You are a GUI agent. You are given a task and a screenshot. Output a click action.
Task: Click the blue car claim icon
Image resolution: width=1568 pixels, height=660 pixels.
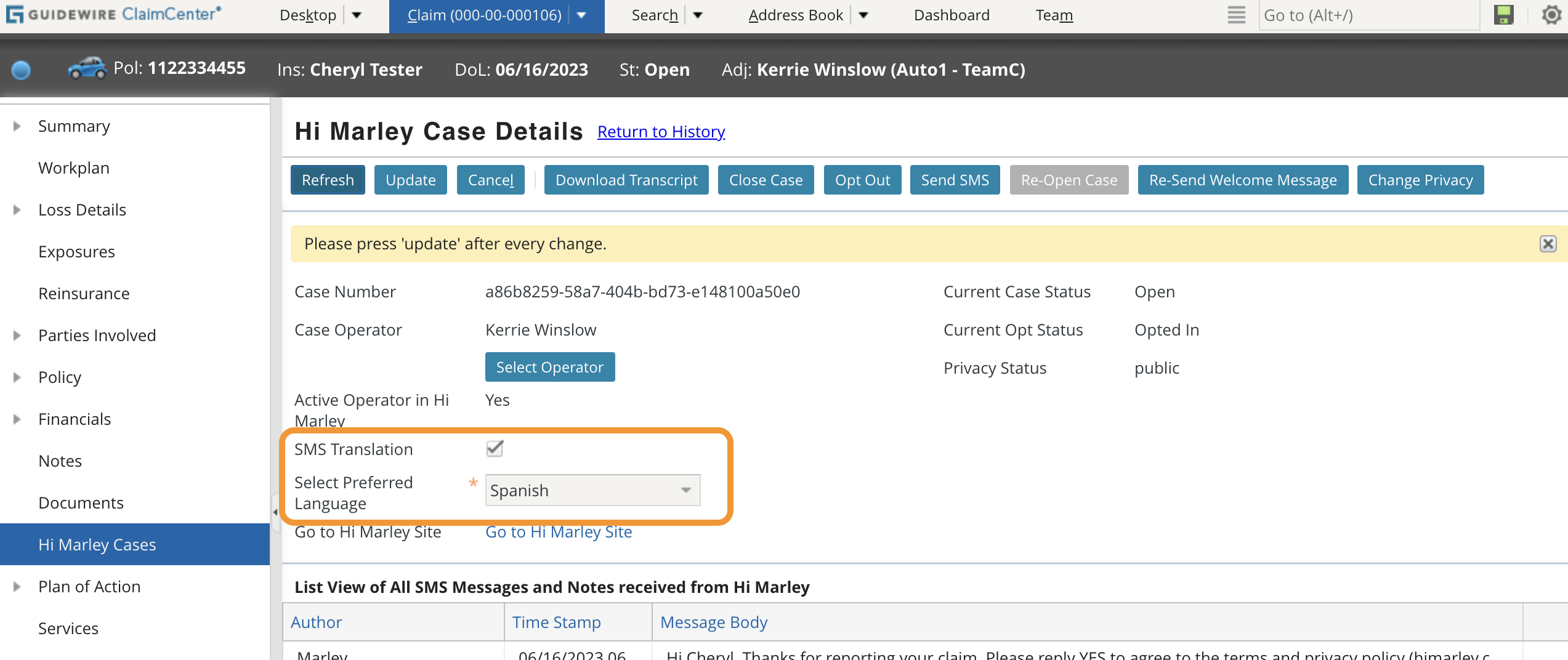[x=88, y=68]
